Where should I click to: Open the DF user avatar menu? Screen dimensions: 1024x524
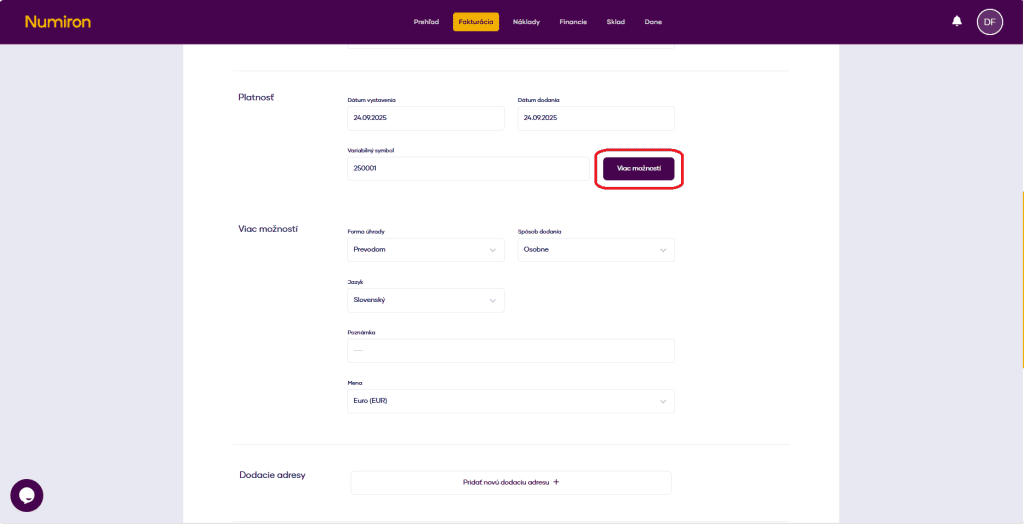pyautogui.click(x=989, y=21)
